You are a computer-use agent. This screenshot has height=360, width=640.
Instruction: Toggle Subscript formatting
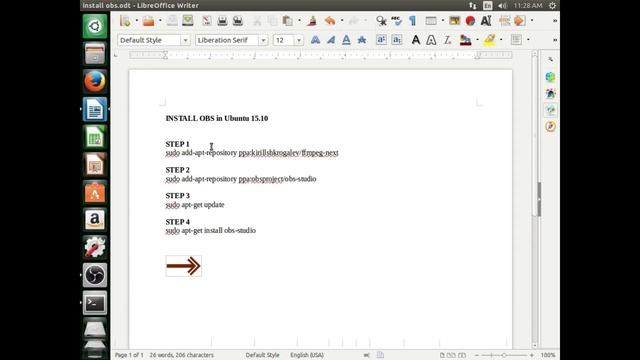396,40
